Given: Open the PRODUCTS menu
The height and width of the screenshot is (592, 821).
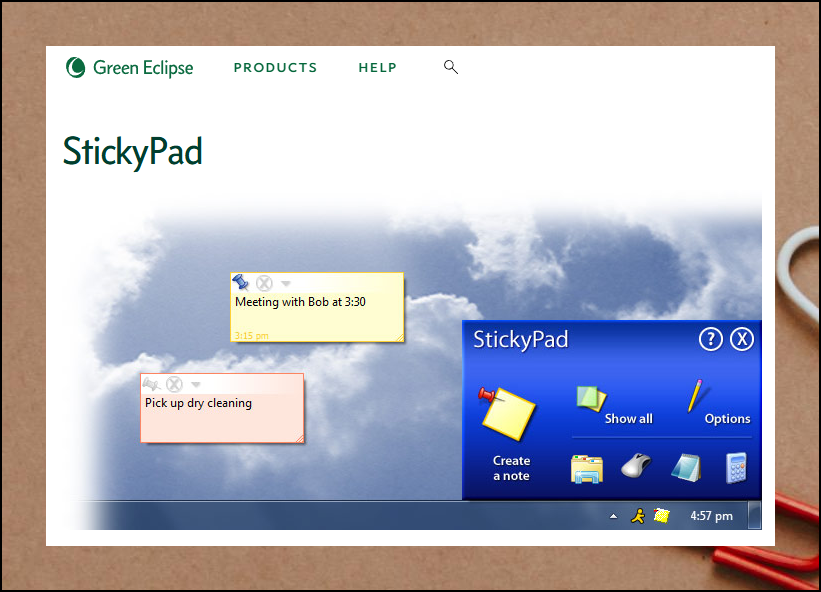Looking at the screenshot, I should 275,68.
